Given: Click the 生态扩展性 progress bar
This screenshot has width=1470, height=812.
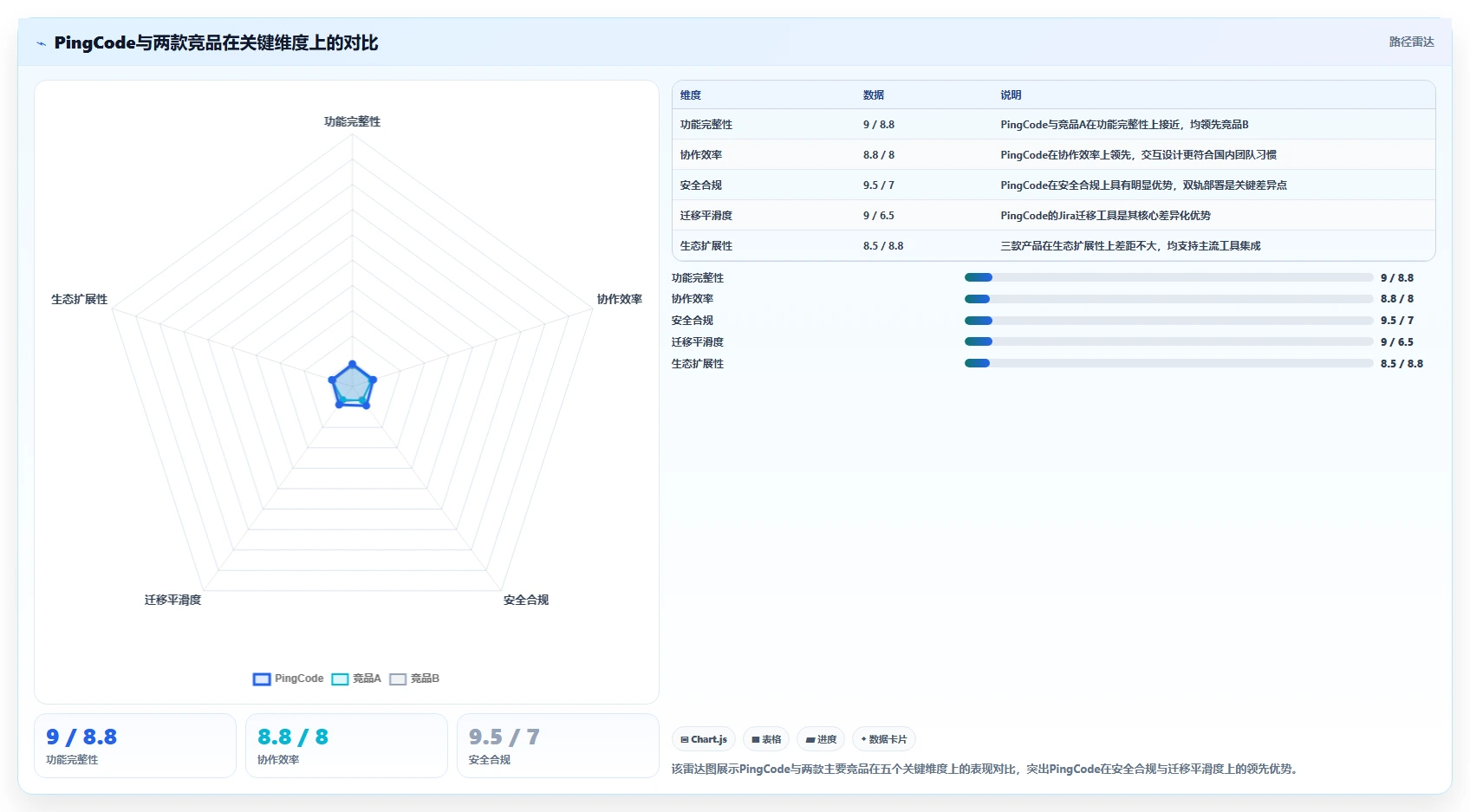Looking at the screenshot, I should [1168, 363].
